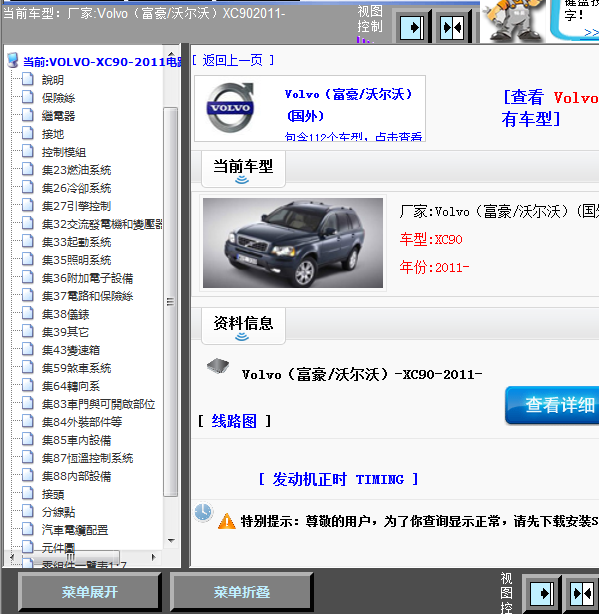Image resolution: width=599 pixels, height=614 pixels.
Task: Click page icon beside 接頭
Action: 28,493
